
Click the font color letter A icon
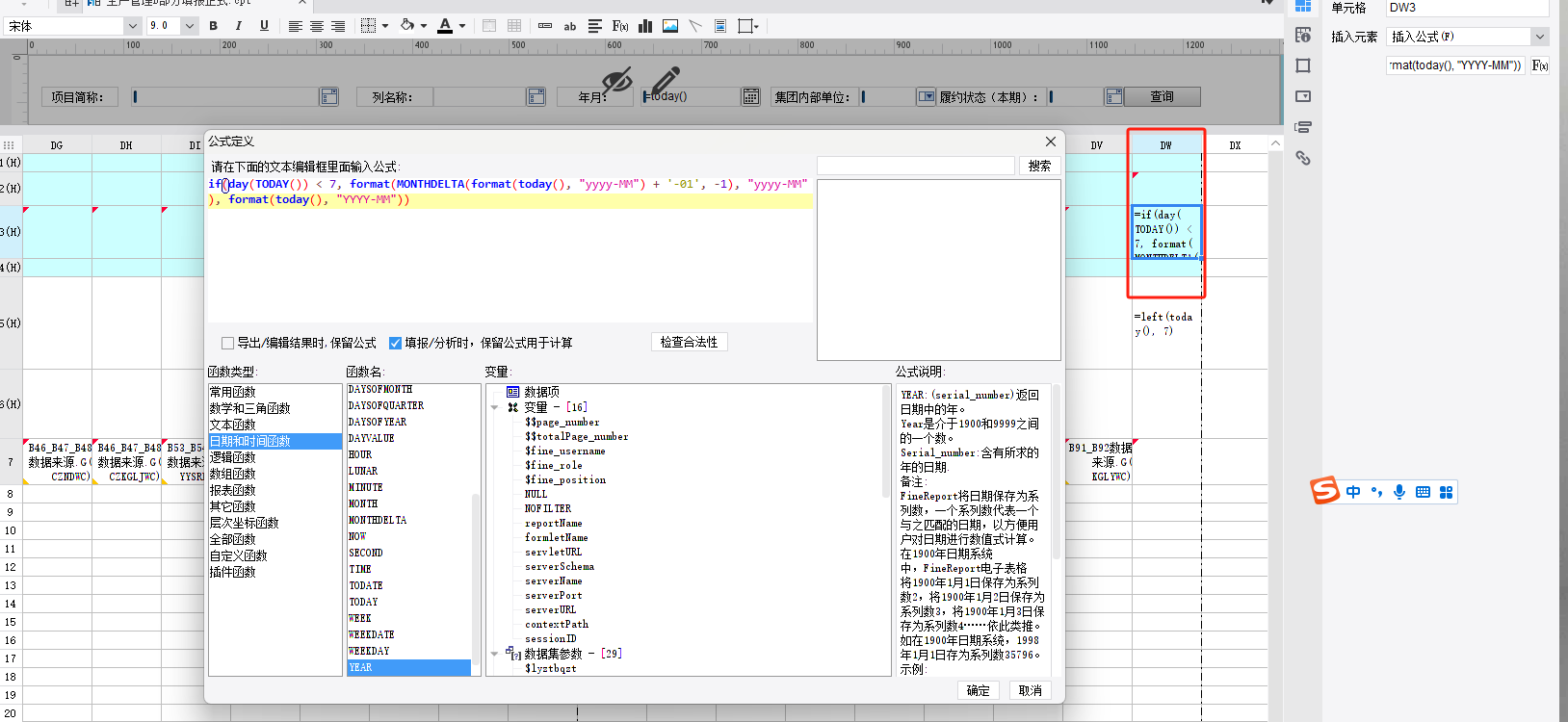point(445,26)
